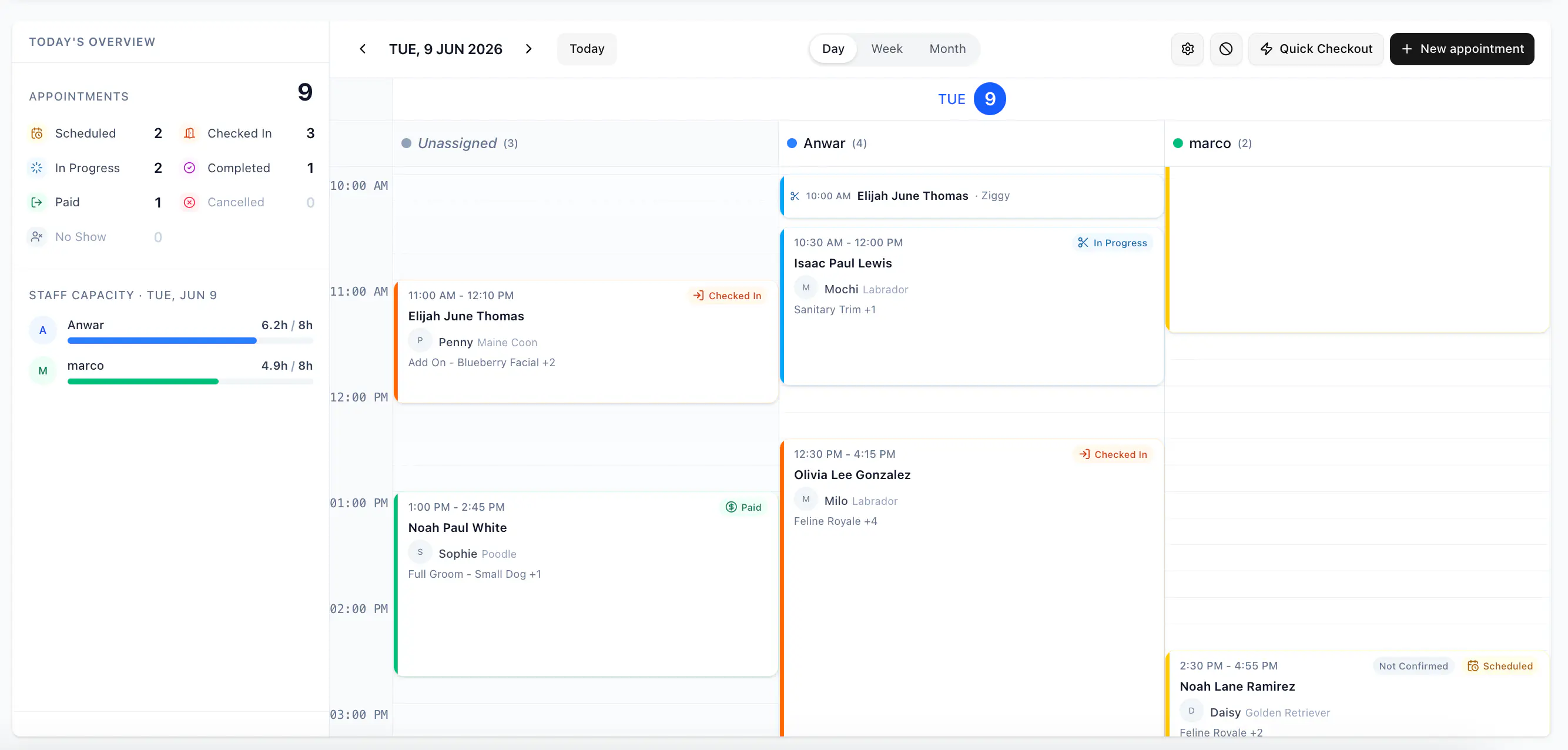Click Elijah June Thomas on 11:00 AM card

click(x=465, y=317)
